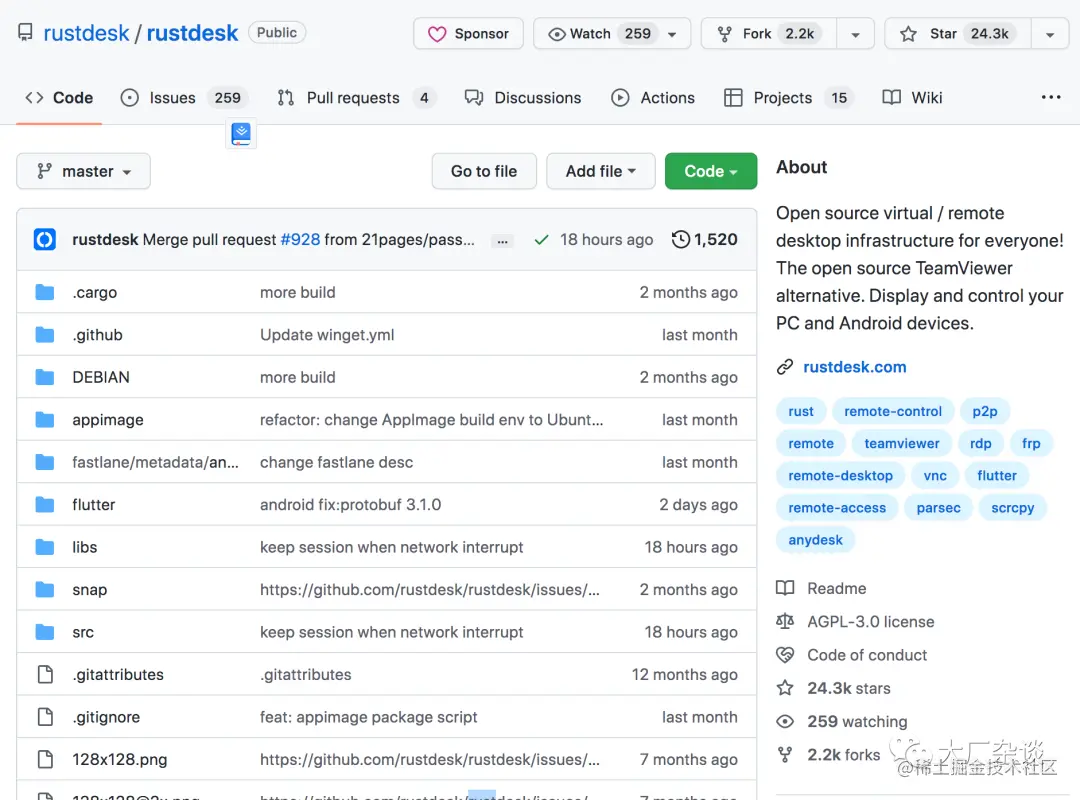The width and height of the screenshot is (1080, 800).
Task: Click the heart icon beside Code of conduct
Action: click(x=785, y=655)
